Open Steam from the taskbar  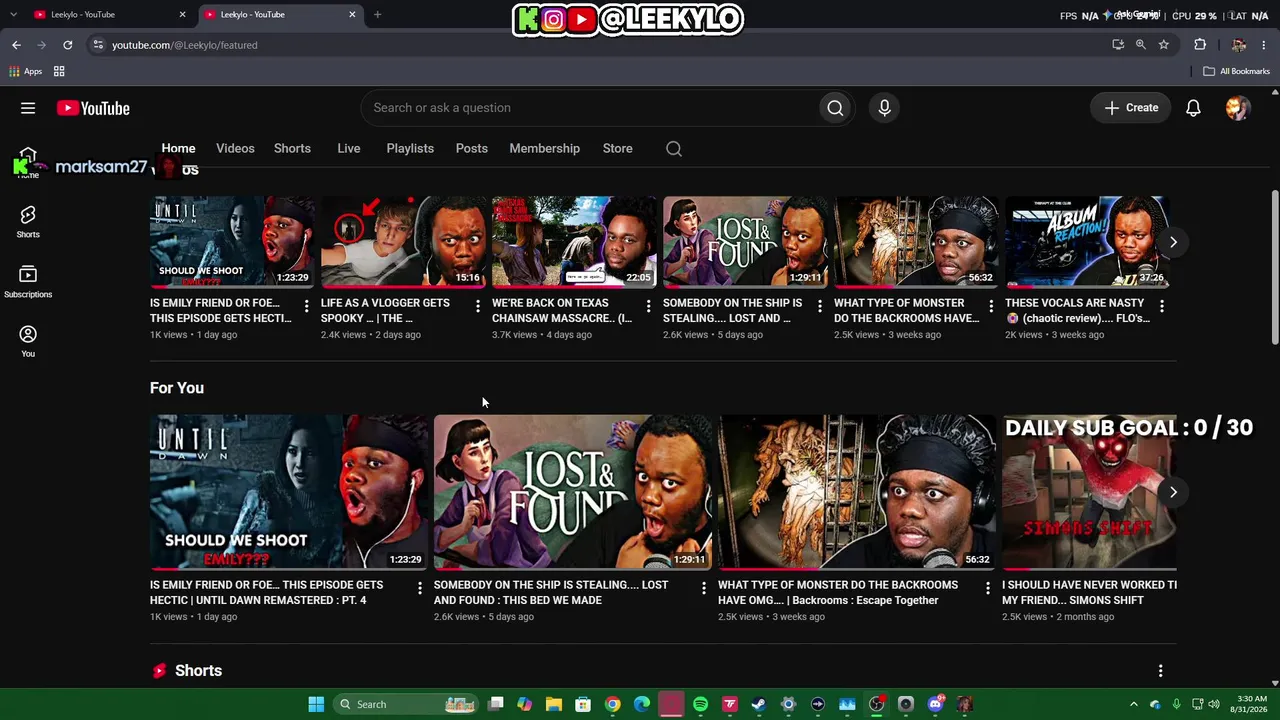pyautogui.click(x=759, y=704)
